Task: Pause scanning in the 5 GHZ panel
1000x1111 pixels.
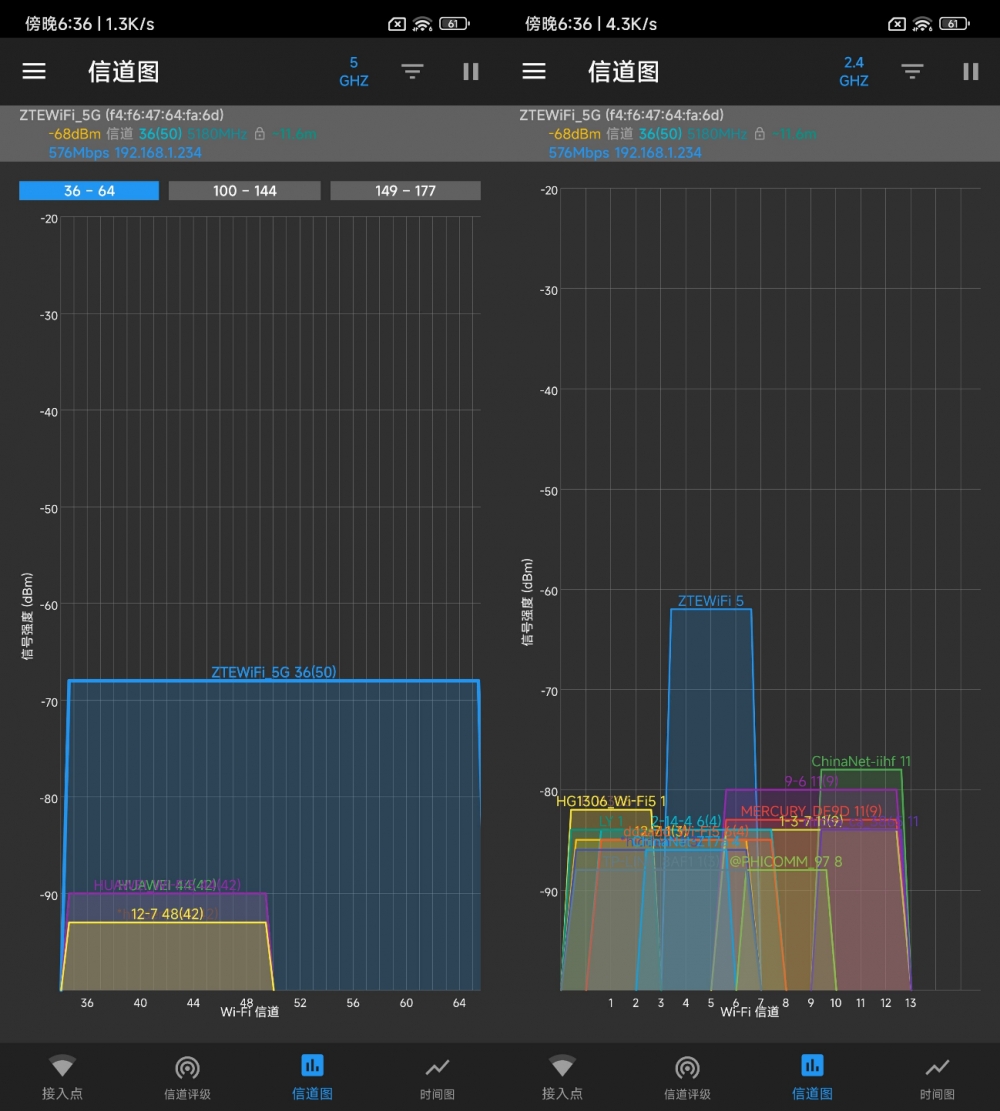Action: point(471,71)
